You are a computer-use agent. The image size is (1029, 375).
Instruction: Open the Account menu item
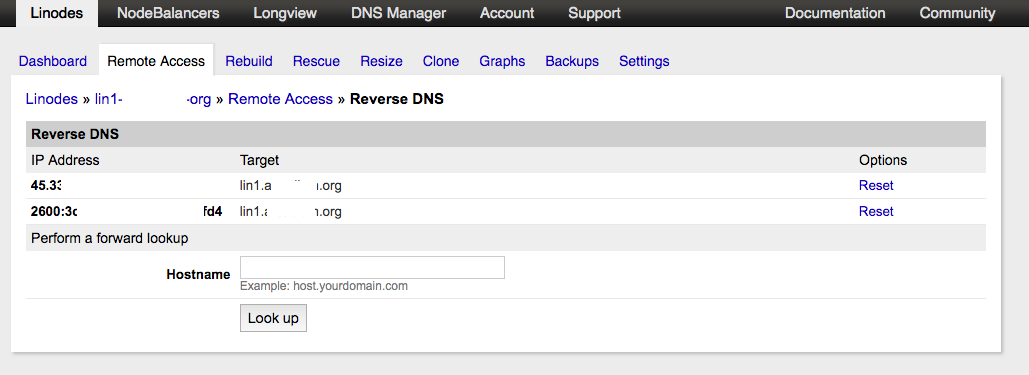(x=507, y=13)
